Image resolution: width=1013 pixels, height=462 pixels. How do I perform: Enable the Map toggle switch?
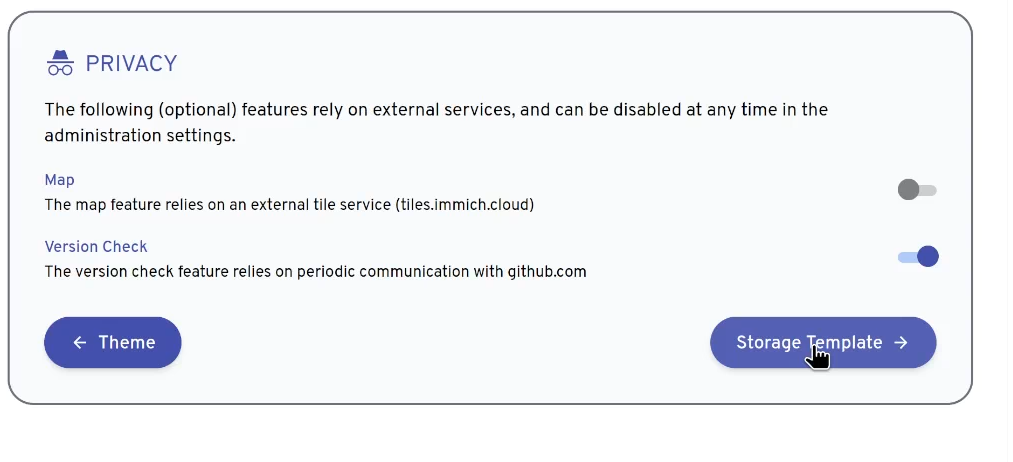click(x=917, y=190)
